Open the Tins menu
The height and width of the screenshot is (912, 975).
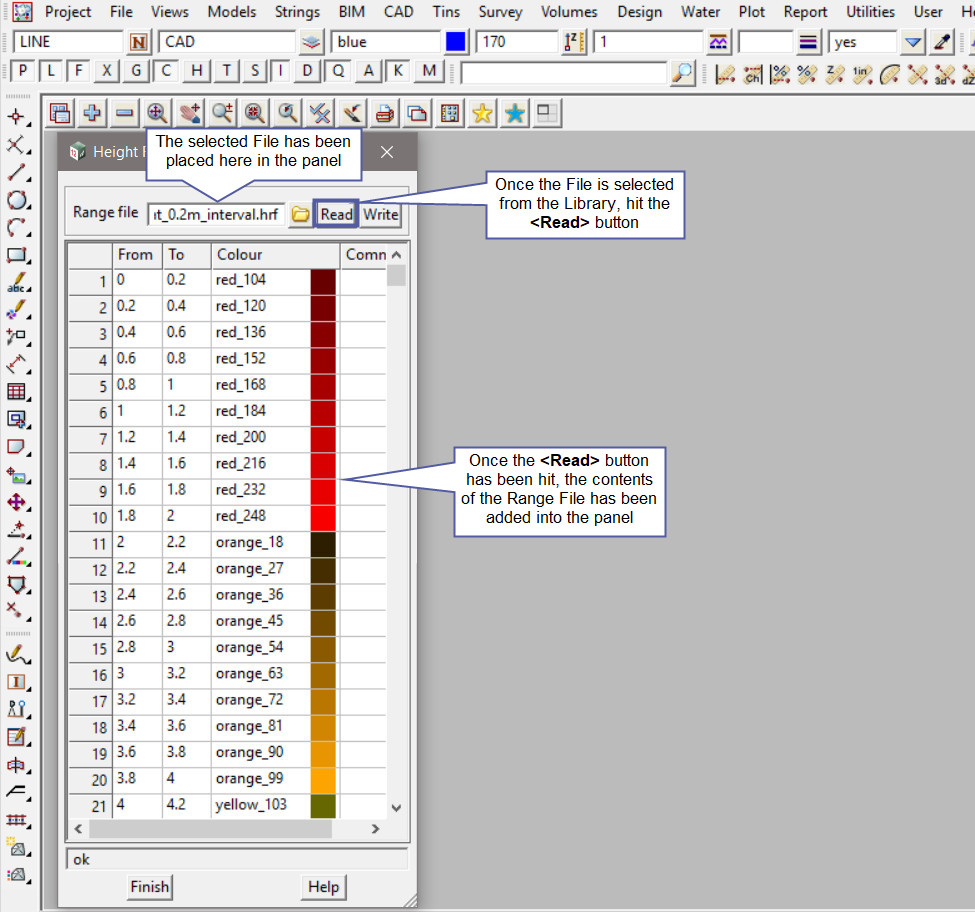(446, 12)
